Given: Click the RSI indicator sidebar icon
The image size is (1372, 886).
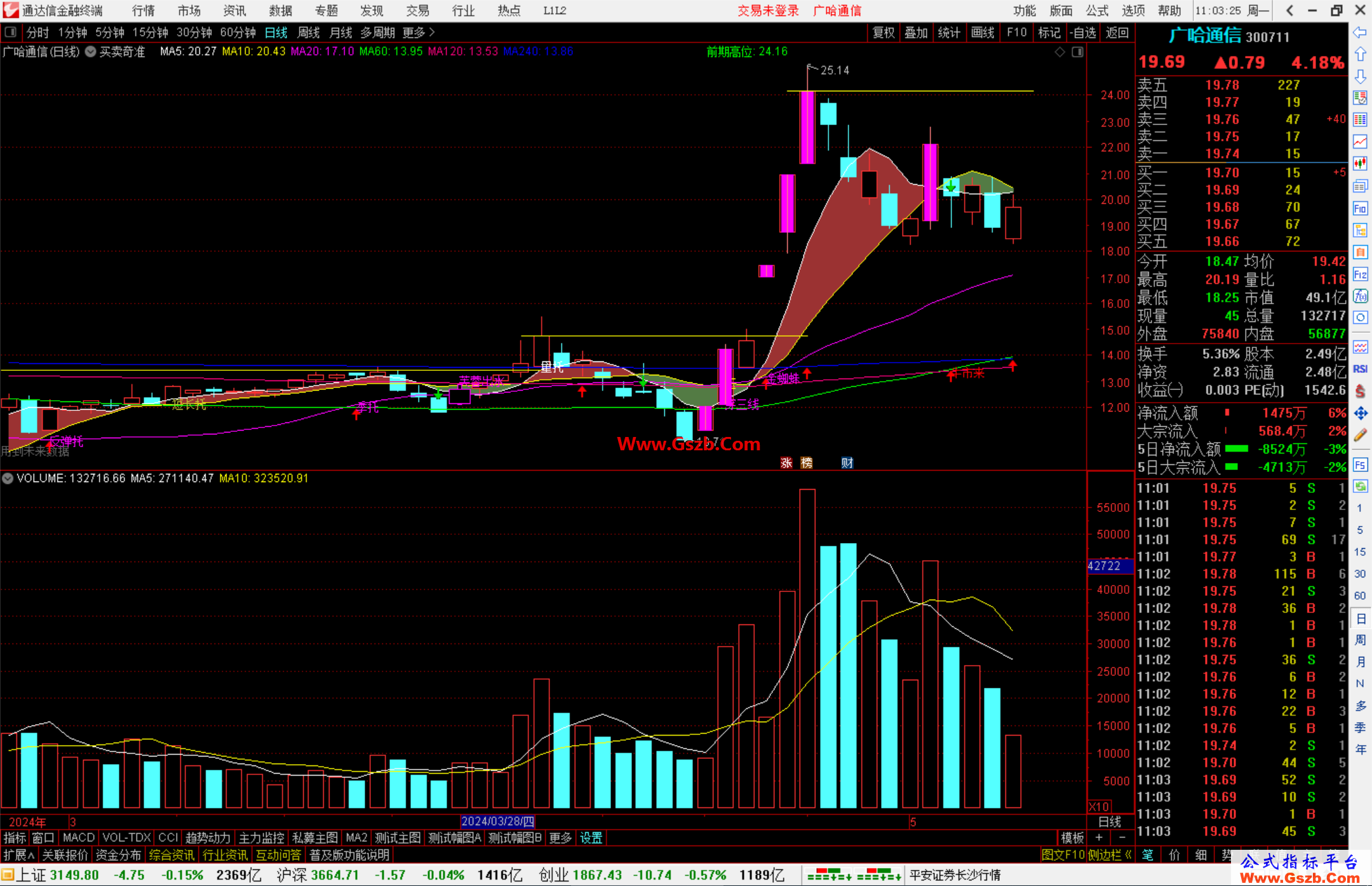Looking at the screenshot, I should 1360,369.
